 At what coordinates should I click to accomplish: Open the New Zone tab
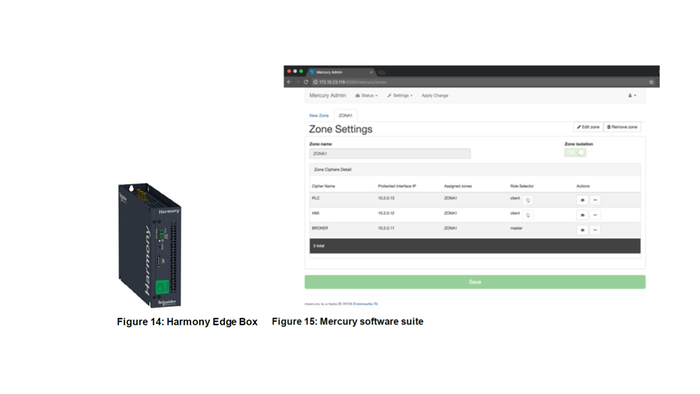pyautogui.click(x=319, y=116)
